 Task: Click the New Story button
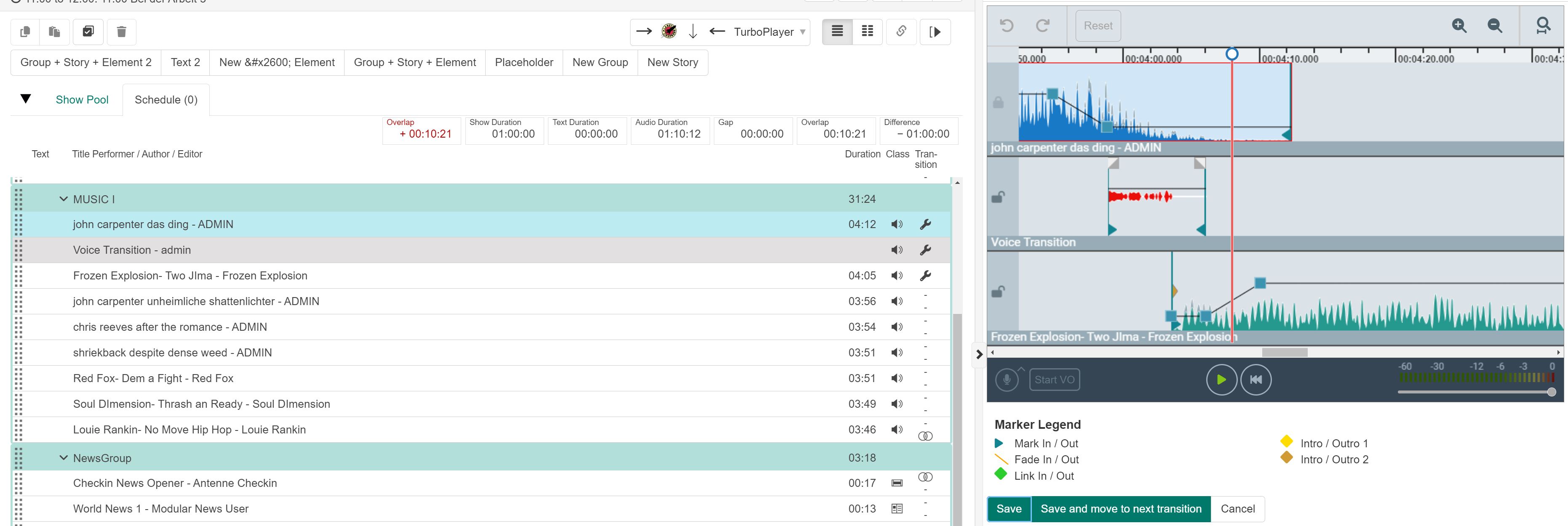tap(673, 63)
